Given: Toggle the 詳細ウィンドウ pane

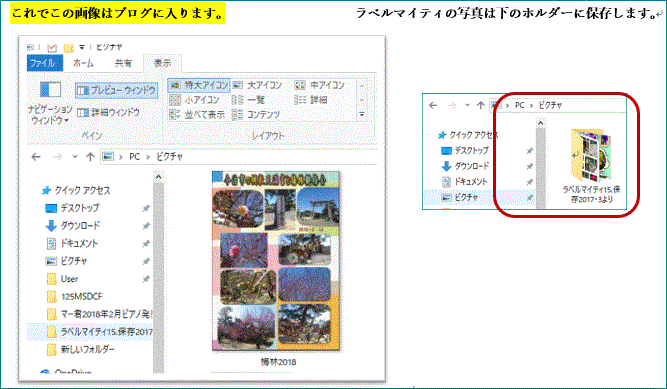Looking at the screenshot, I should coord(108,112).
